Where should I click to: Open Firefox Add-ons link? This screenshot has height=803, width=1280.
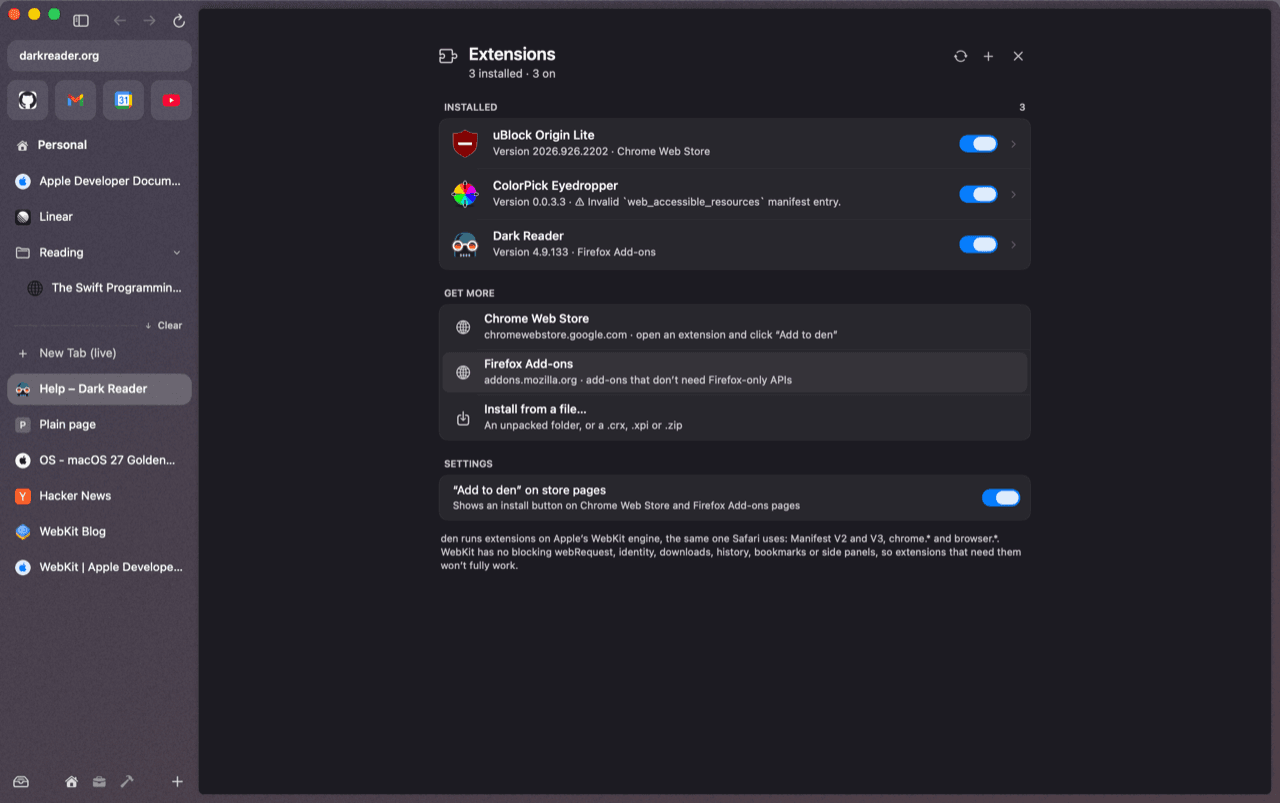(x=735, y=372)
